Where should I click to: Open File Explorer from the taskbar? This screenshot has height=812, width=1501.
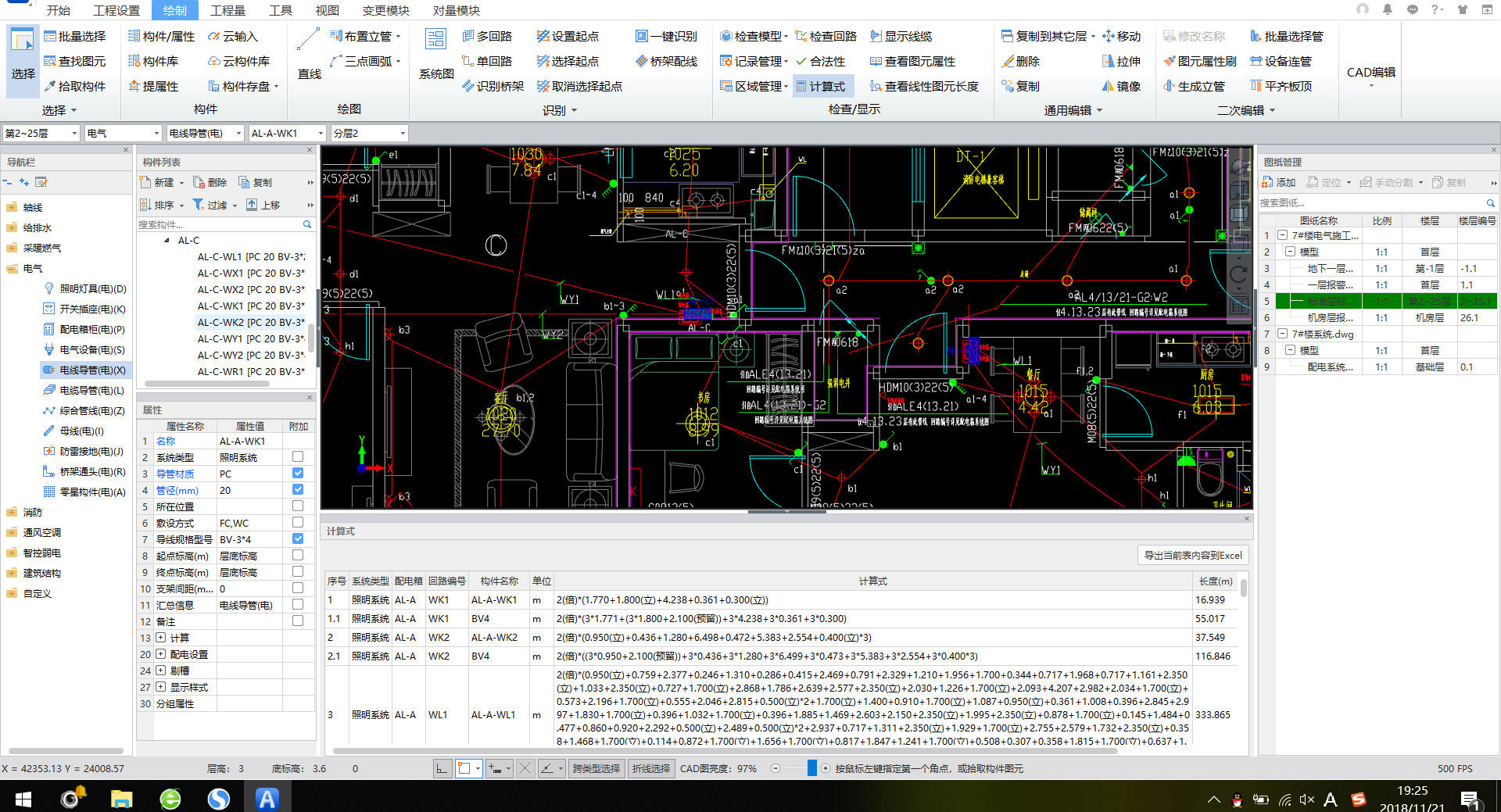121,799
